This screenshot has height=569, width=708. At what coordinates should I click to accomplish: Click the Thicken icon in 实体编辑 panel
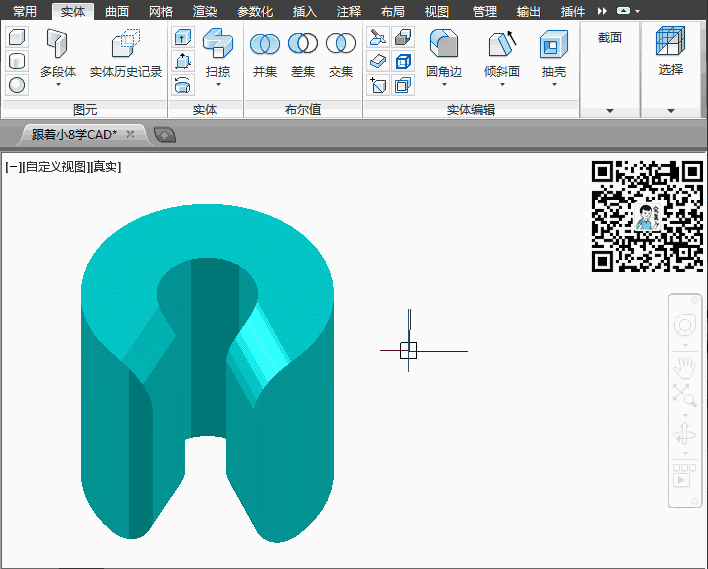click(x=378, y=61)
